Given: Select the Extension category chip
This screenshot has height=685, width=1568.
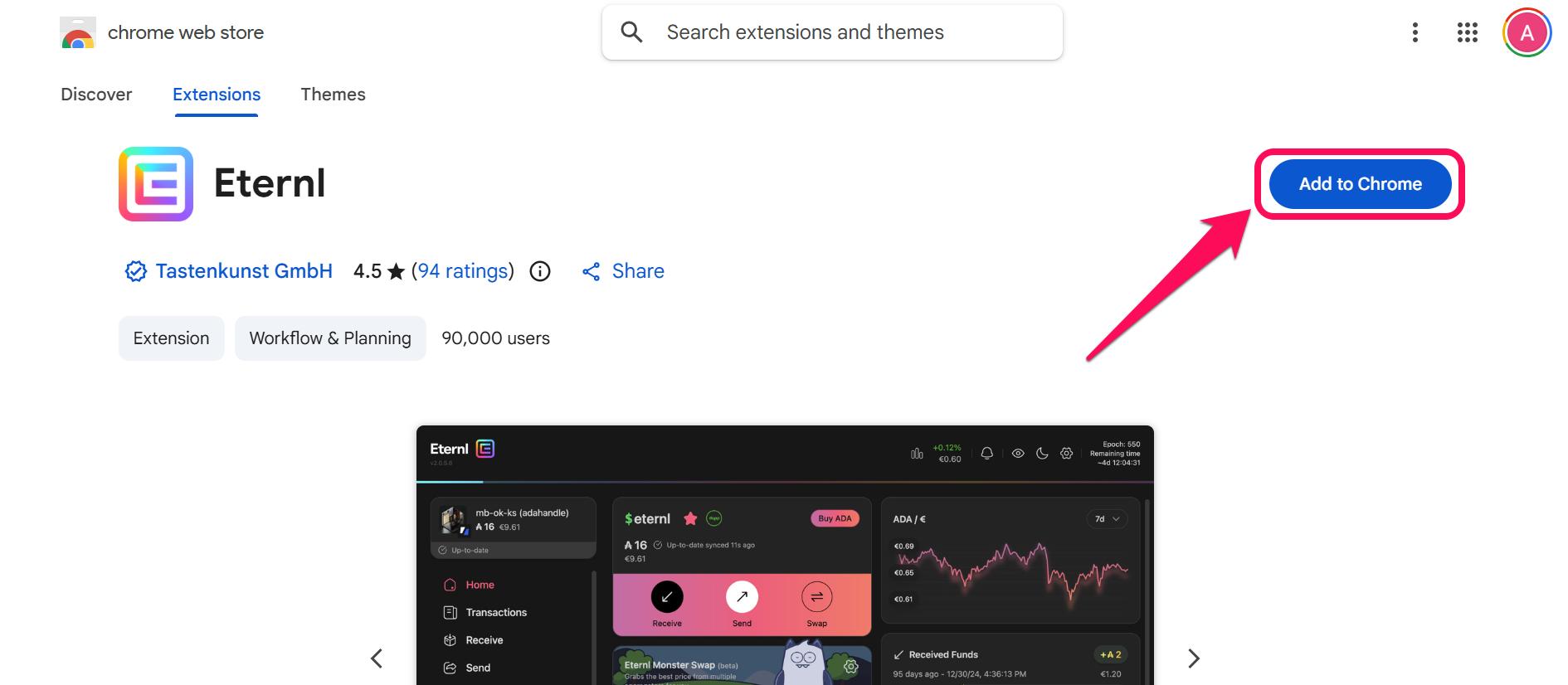Looking at the screenshot, I should click(x=172, y=338).
